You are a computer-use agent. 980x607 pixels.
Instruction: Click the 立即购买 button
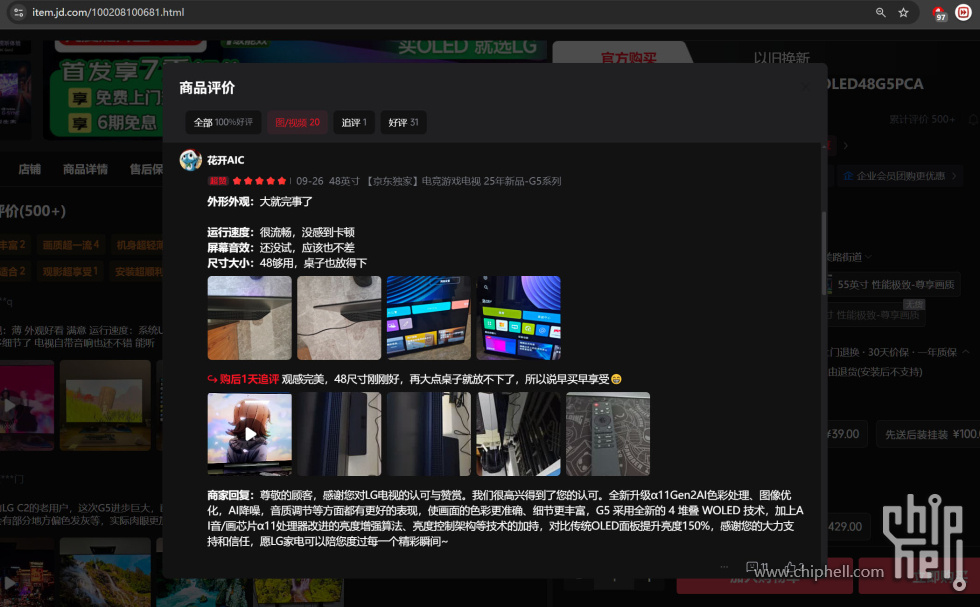pos(919,576)
